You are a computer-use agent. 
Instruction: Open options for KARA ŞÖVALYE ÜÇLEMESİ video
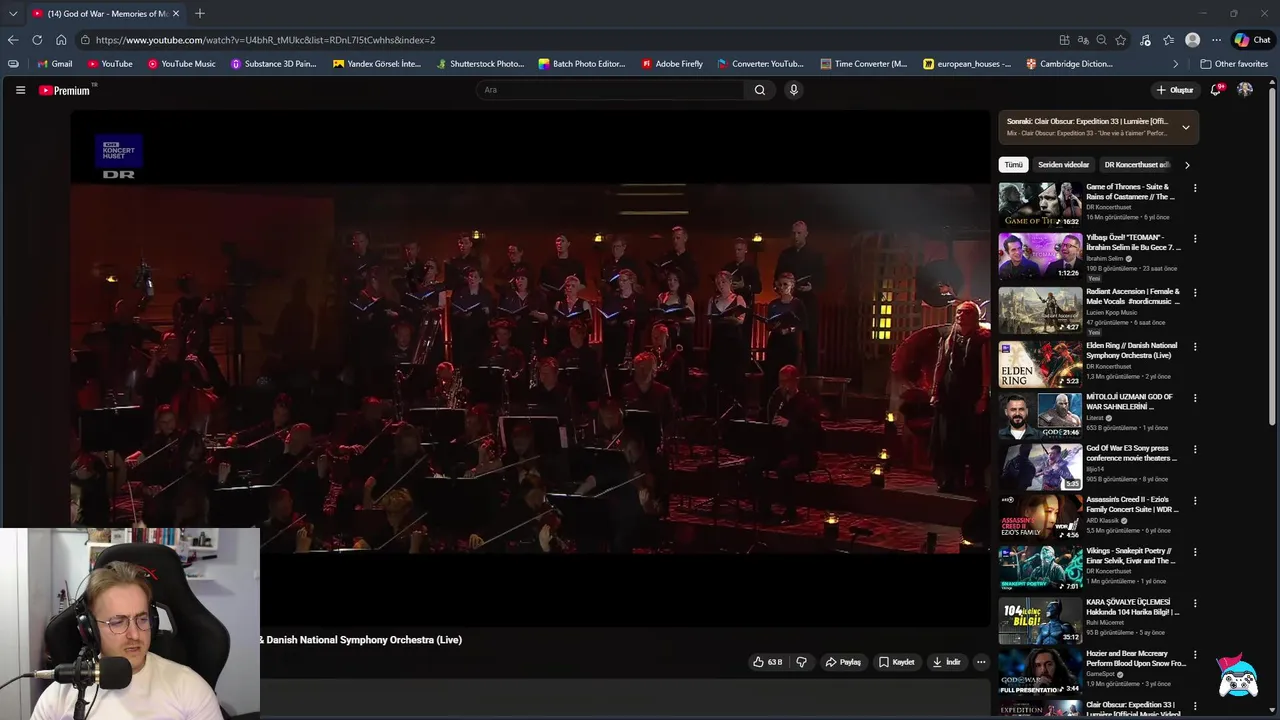pos(1194,604)
